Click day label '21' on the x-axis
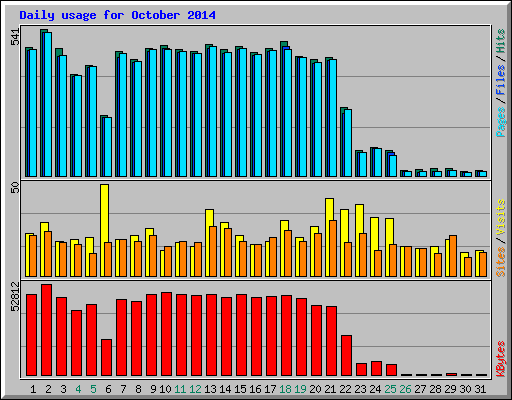This screenshot has height=400, width=512. point(330,389)
